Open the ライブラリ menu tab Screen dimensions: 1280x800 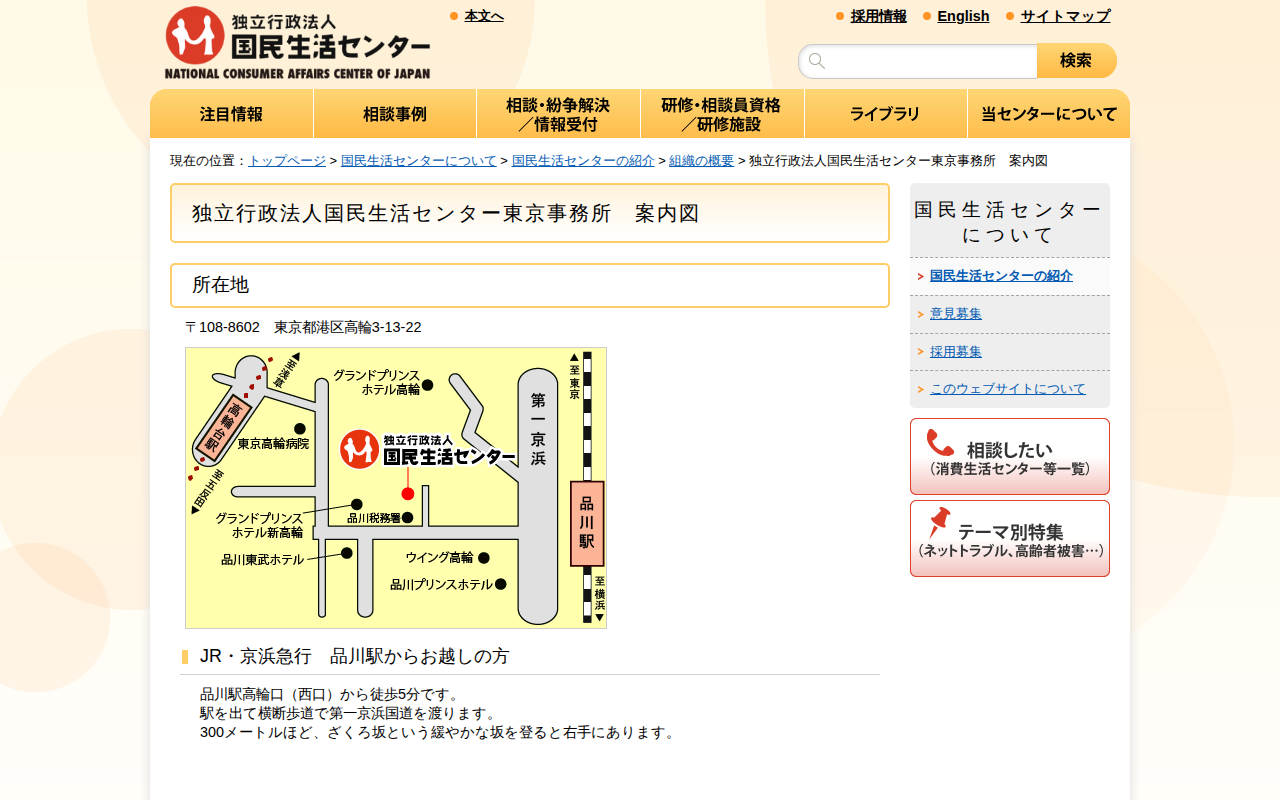pyautogui.click(x=885, y=114)
